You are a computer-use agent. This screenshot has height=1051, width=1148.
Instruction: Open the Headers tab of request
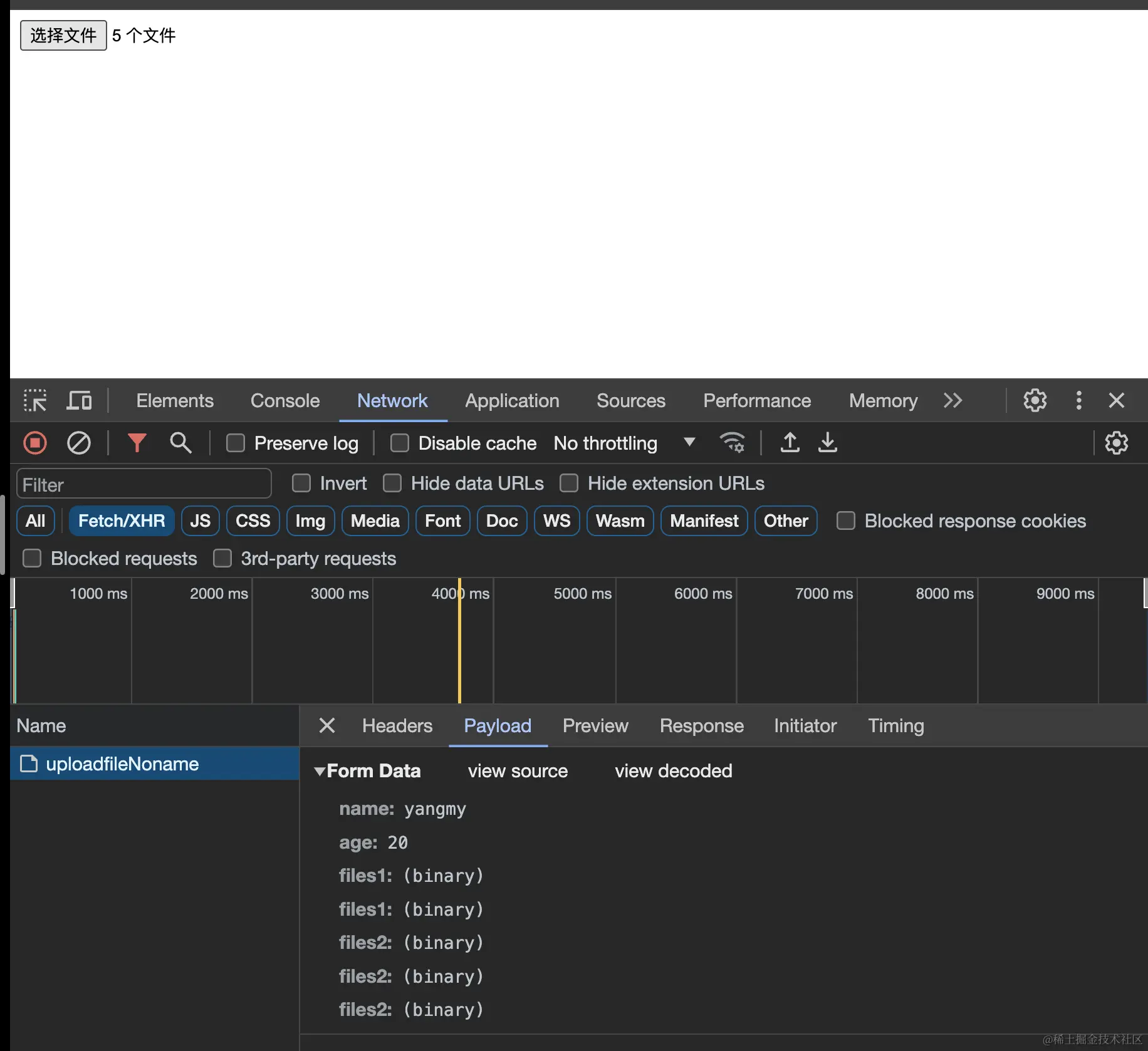(397, 725)
